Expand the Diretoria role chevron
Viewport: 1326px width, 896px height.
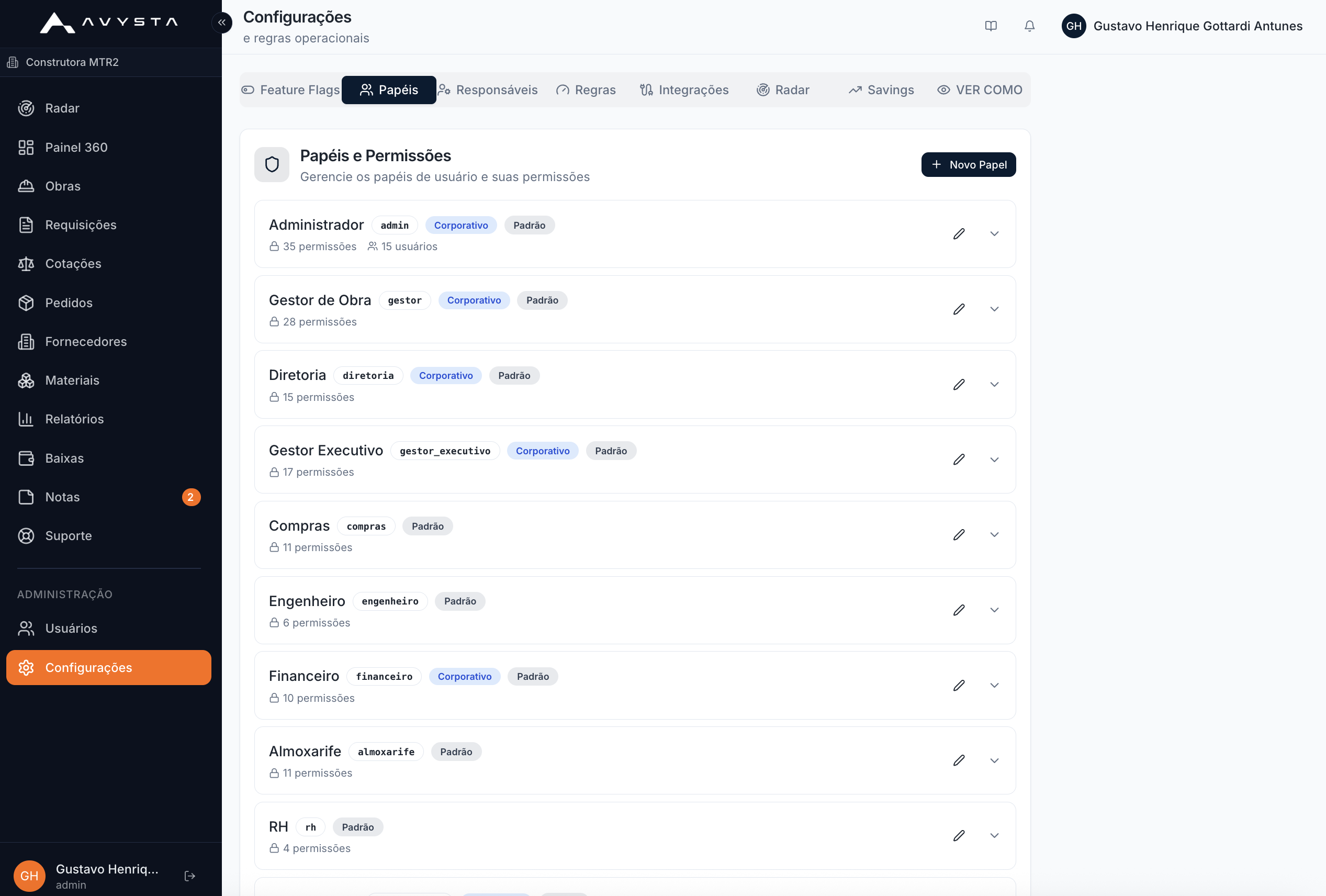[994, 385]
